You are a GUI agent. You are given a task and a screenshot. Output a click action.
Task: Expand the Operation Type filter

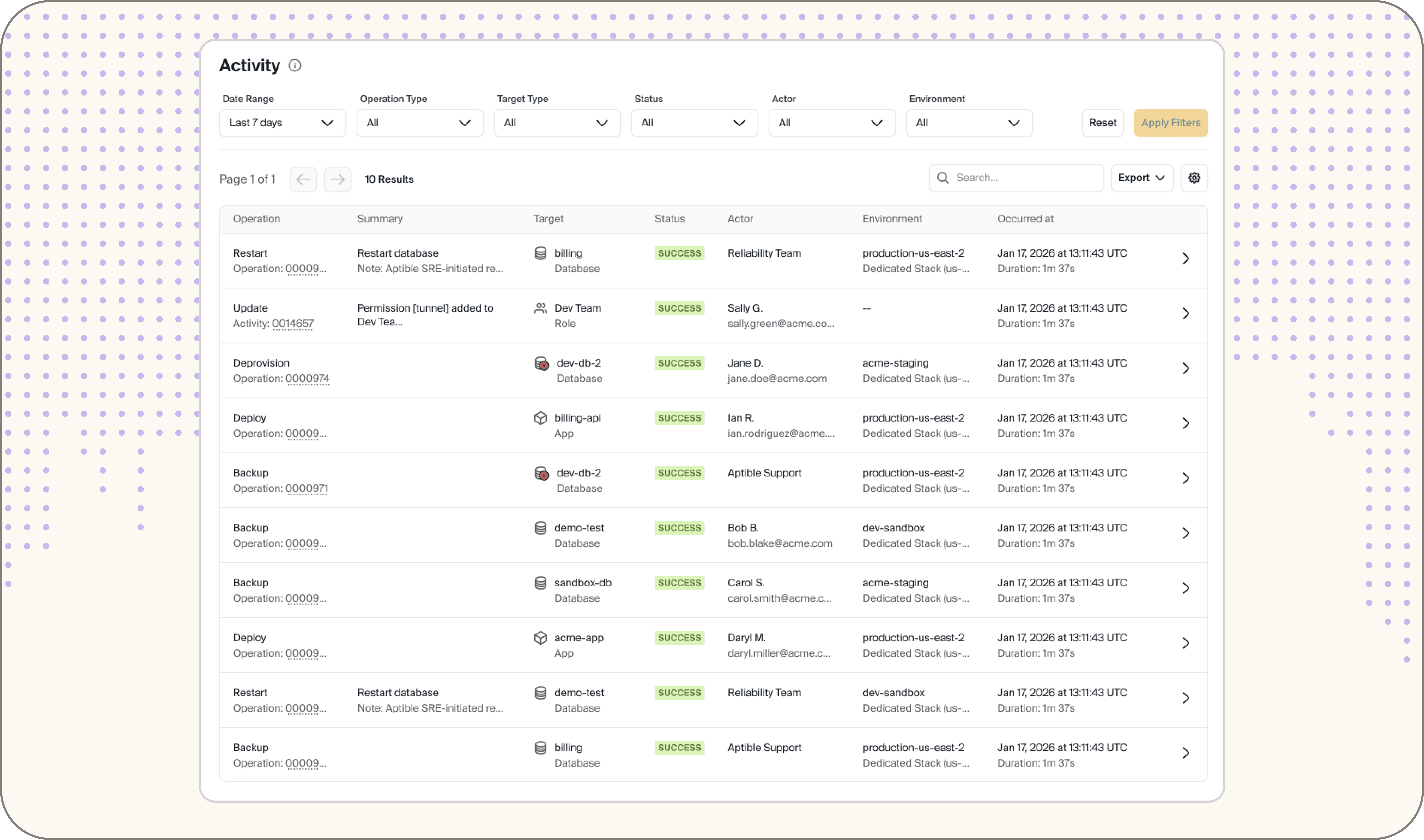click(x=419, y=123)
